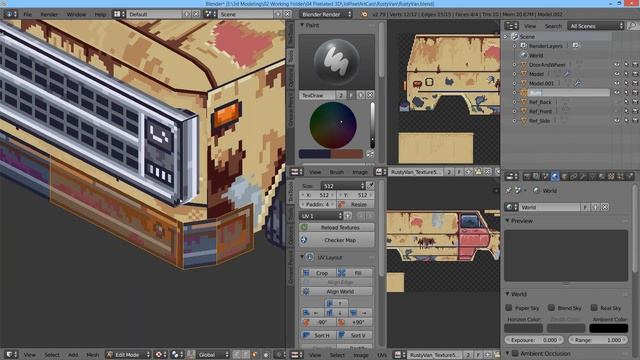Select the TexDraw brush preview thumbnail

(x=337, y=62)
